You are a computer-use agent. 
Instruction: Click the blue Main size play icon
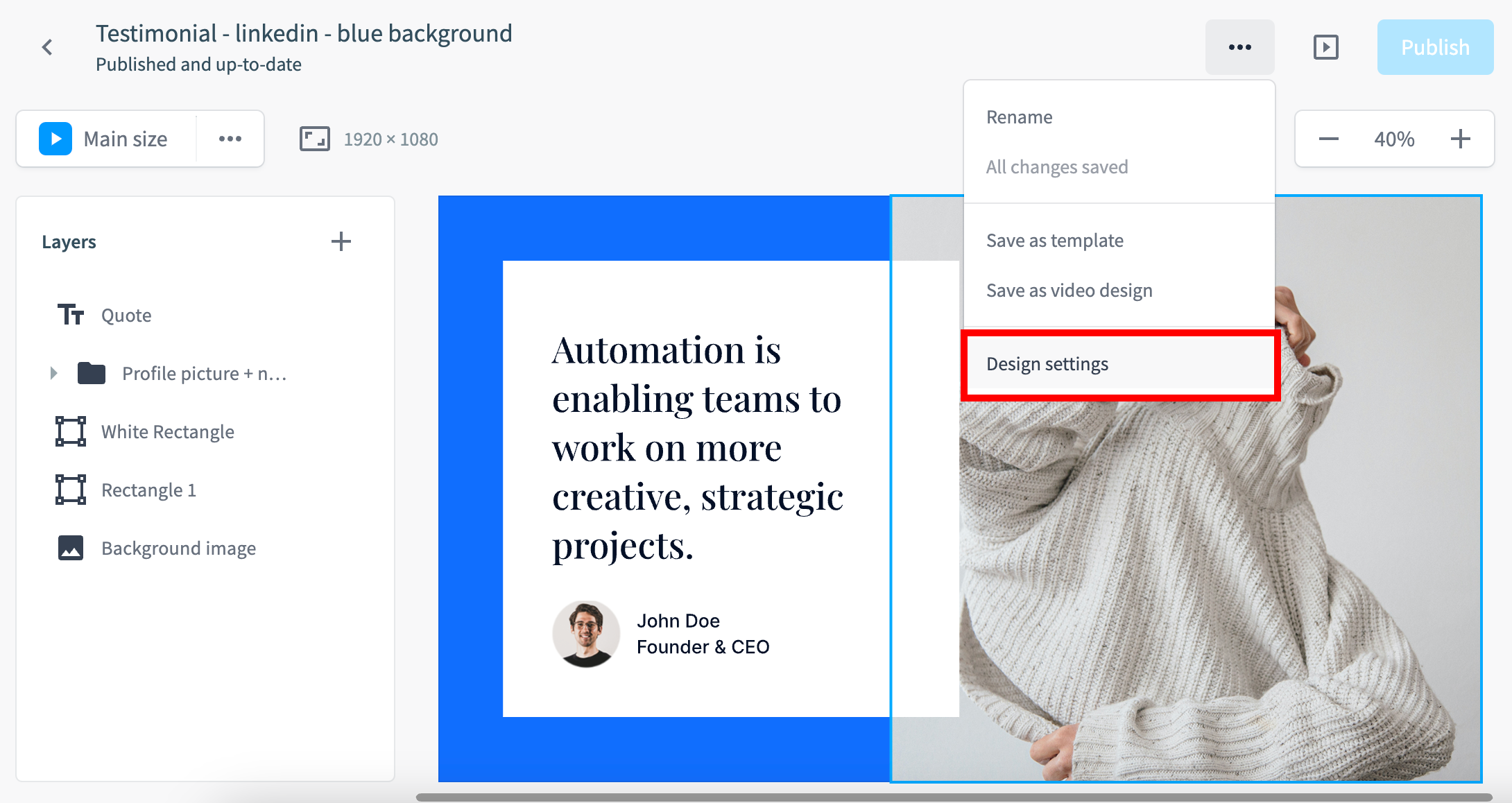(55, 139)
